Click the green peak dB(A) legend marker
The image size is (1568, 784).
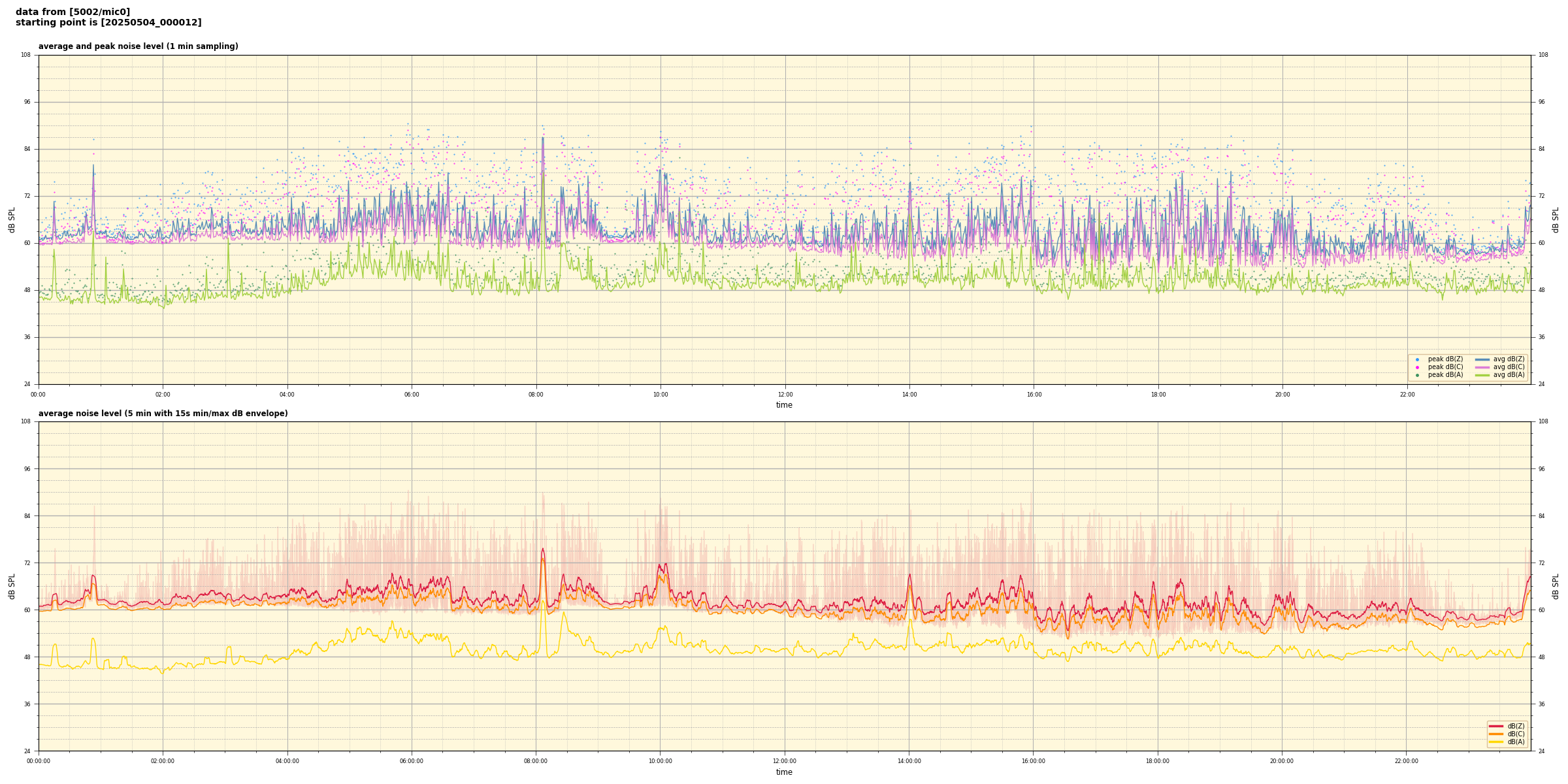coord(1417,375)
